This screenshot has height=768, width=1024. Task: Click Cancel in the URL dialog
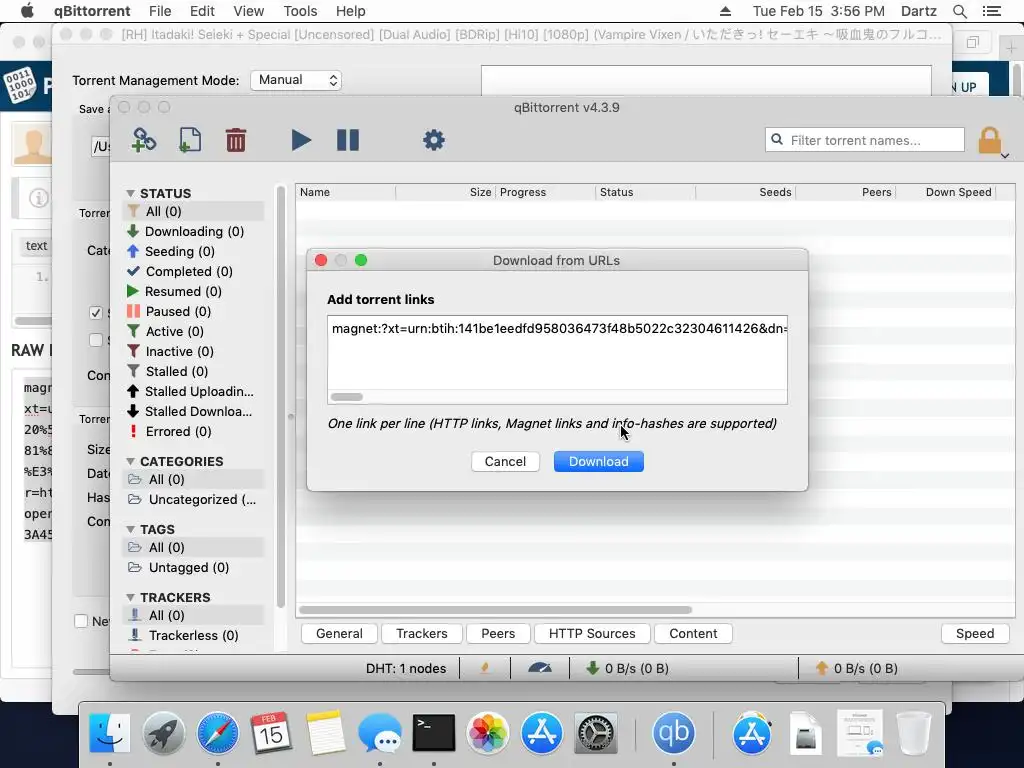click(x=505, y=461)
